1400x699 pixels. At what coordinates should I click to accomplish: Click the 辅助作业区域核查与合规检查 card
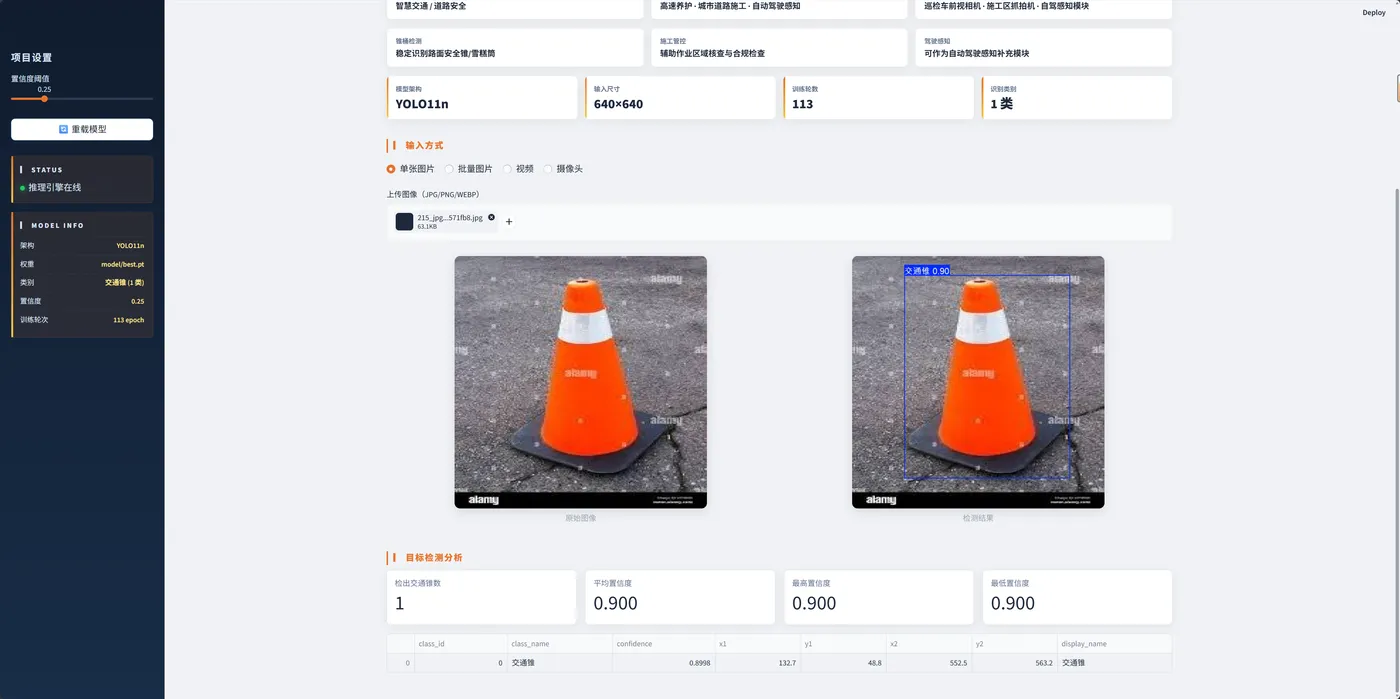779,47
